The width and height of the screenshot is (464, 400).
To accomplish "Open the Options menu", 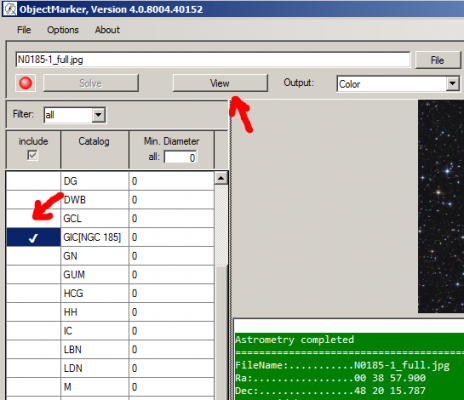I will tap(63, 30).
